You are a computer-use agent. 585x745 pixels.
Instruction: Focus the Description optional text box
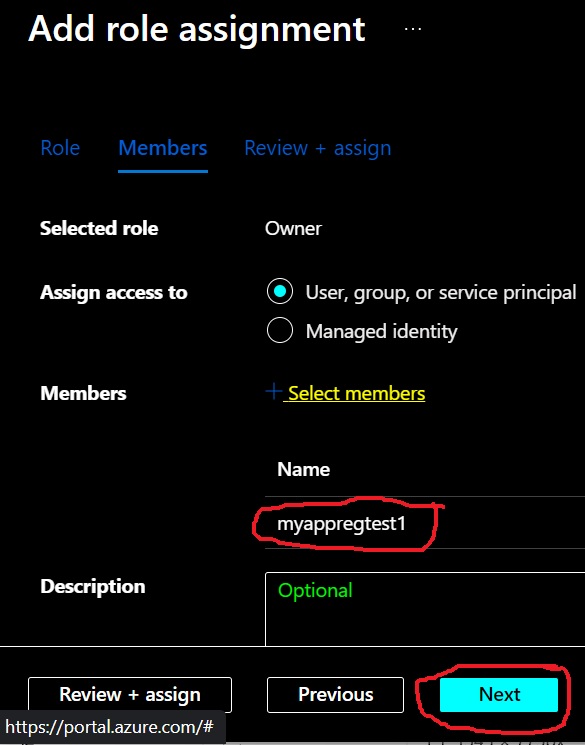[x=425, y=609]
